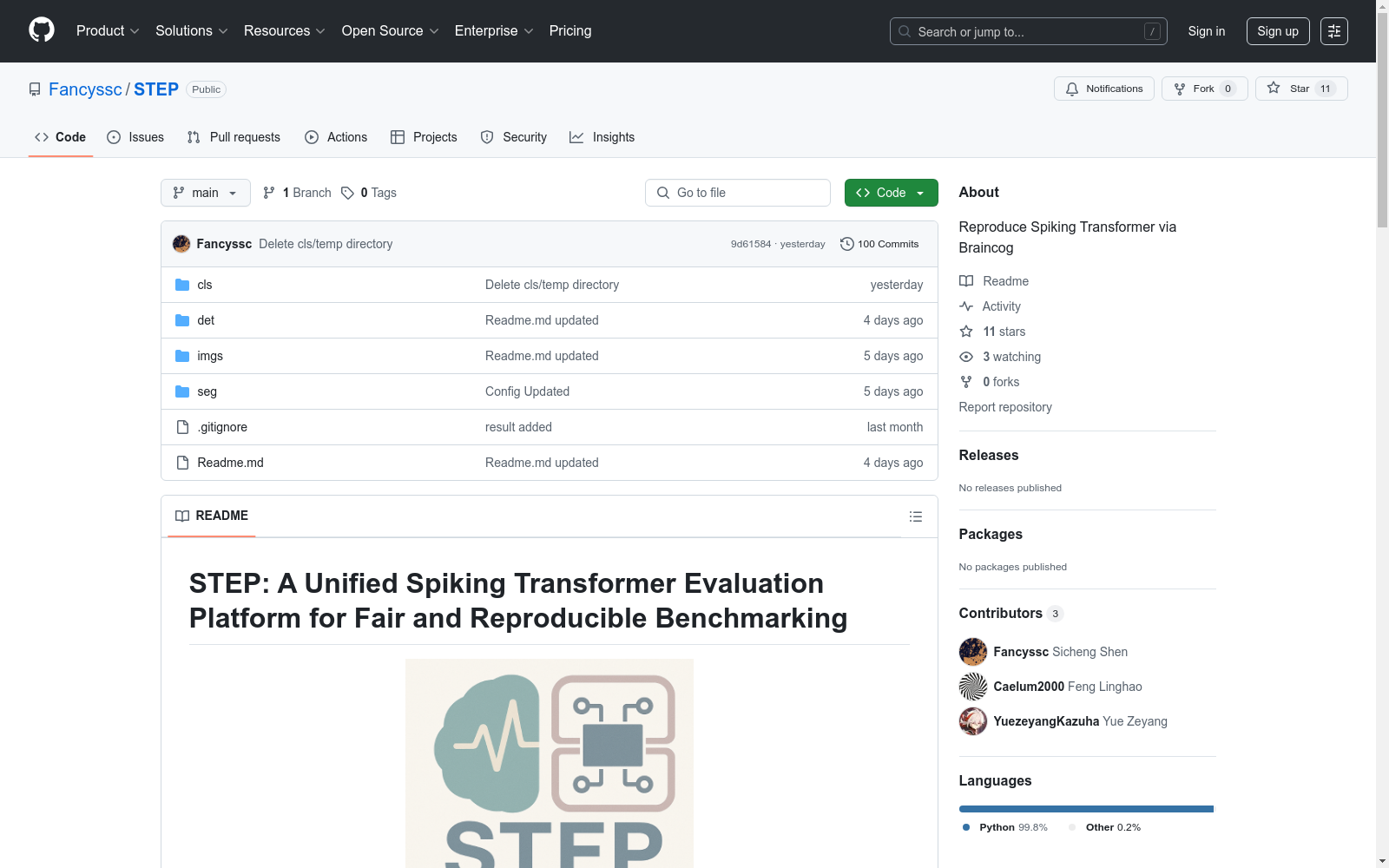Click the Star icon button
Viewport: 1389px width, 868px height.
coord(1274,88)
